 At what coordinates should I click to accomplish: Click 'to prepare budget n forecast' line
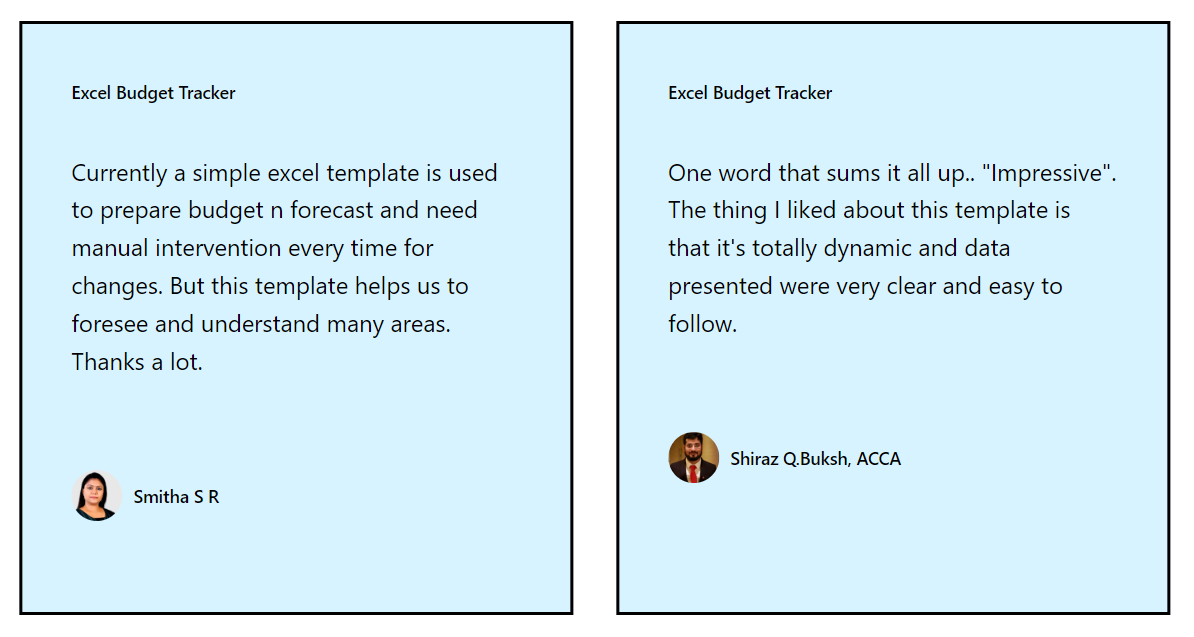274,210
